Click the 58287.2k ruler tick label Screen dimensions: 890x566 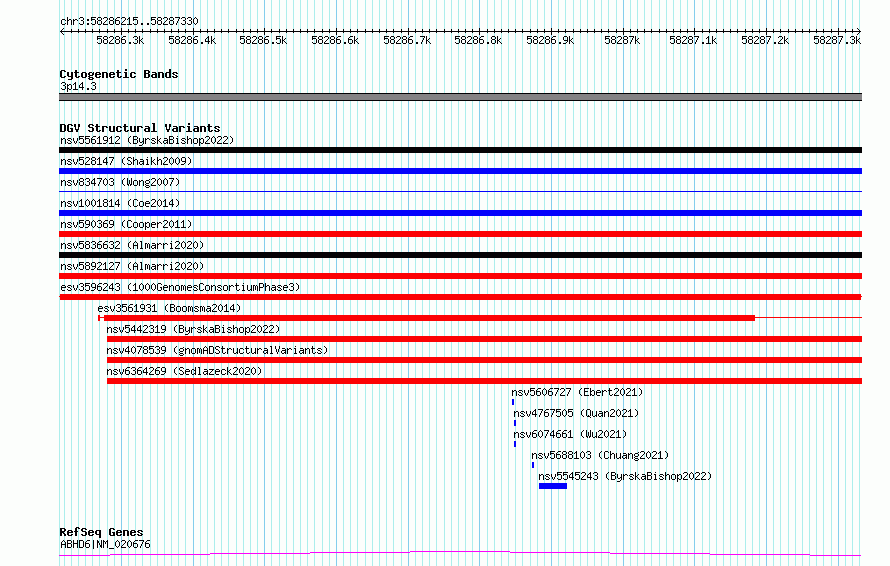coord(765,40)
